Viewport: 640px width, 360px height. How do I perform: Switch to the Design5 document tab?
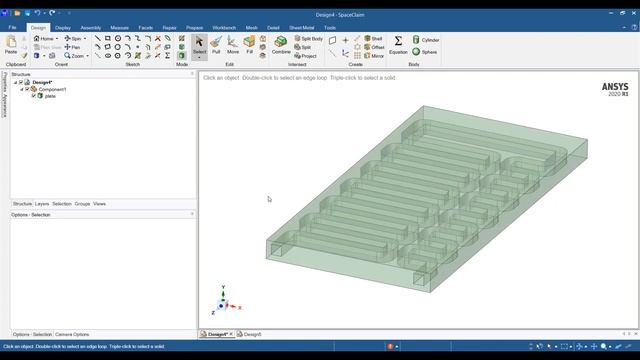coord(249,334)
